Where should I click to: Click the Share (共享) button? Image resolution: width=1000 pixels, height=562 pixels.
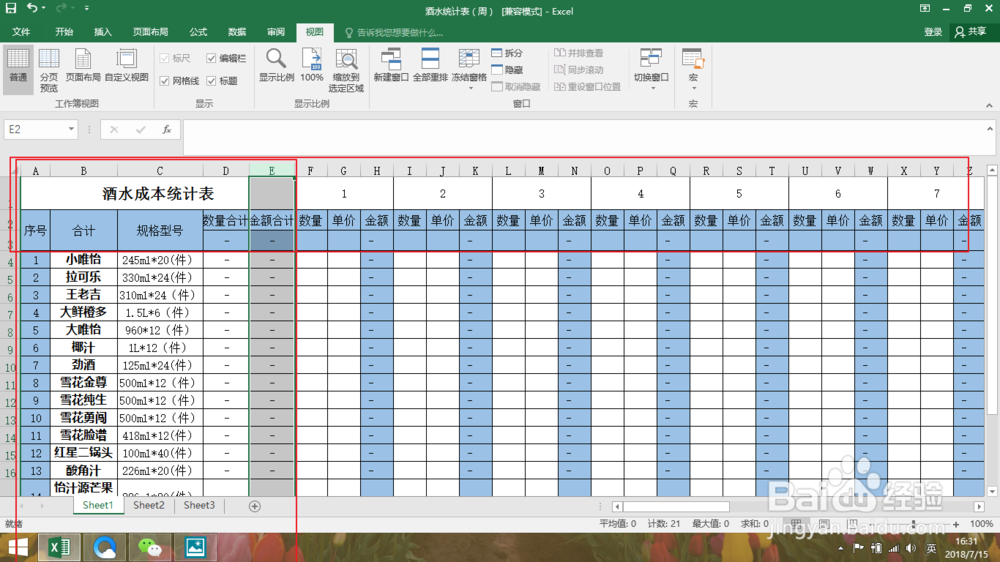click(971, 32)
